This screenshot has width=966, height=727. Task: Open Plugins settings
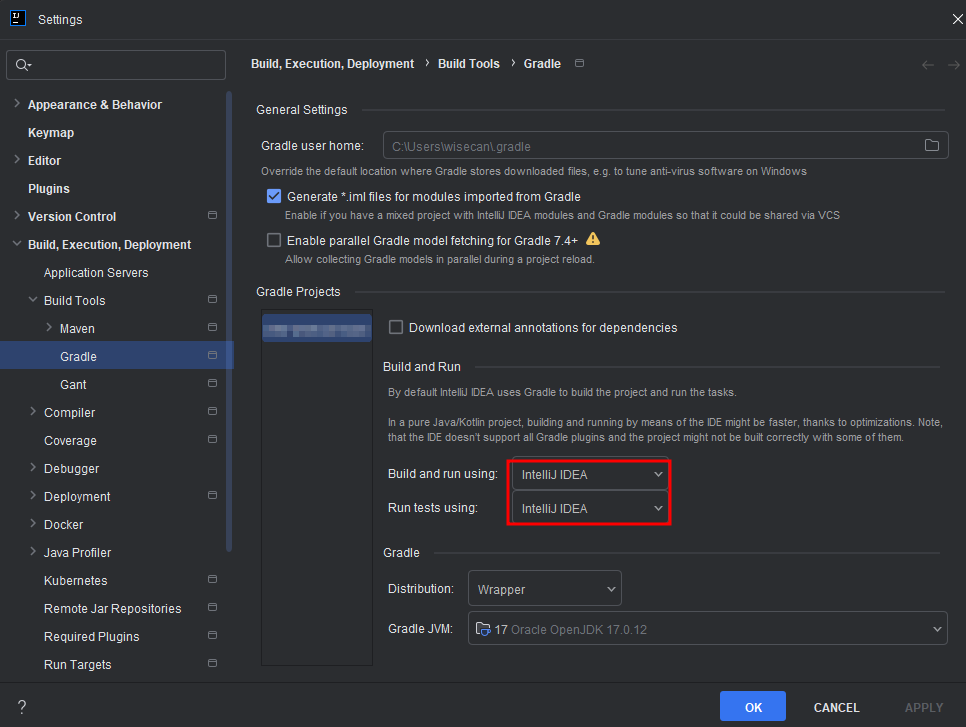[49, 189]
